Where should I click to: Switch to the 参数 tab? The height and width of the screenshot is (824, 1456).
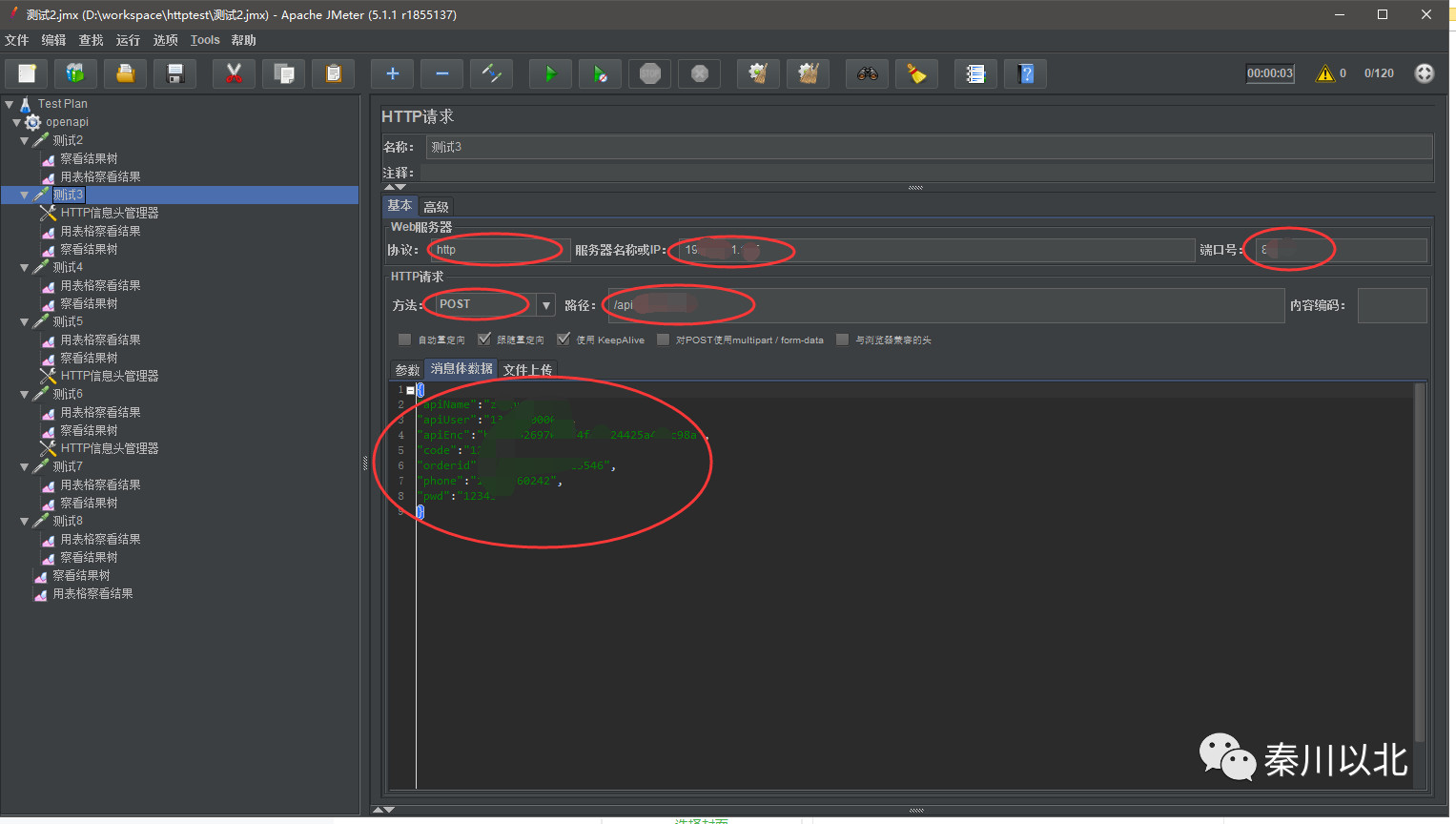pos(407,370)
